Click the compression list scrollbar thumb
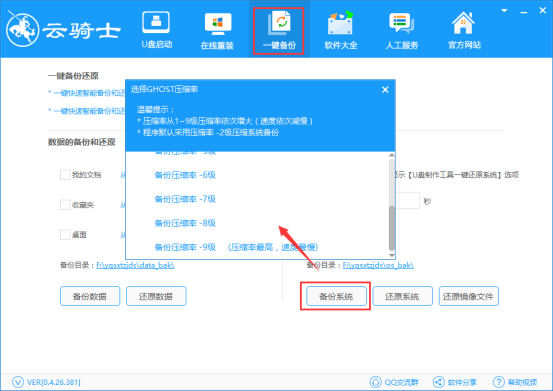553x391 pixels. 391,228
